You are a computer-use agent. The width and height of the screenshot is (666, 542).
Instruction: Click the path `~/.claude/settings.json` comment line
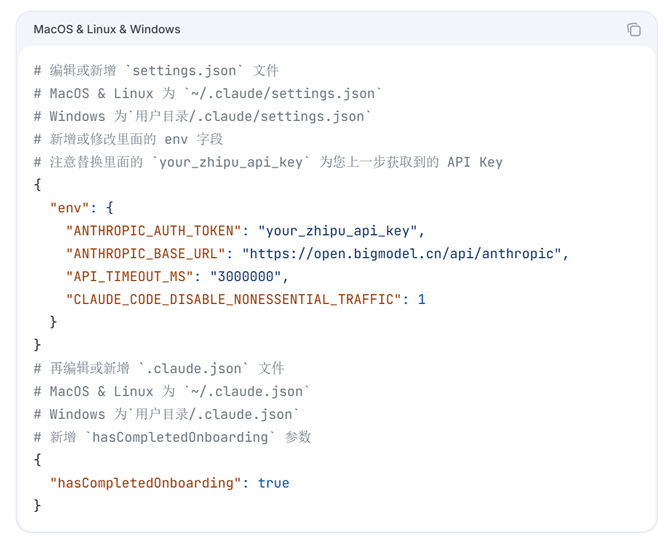[x=208, y=93]
